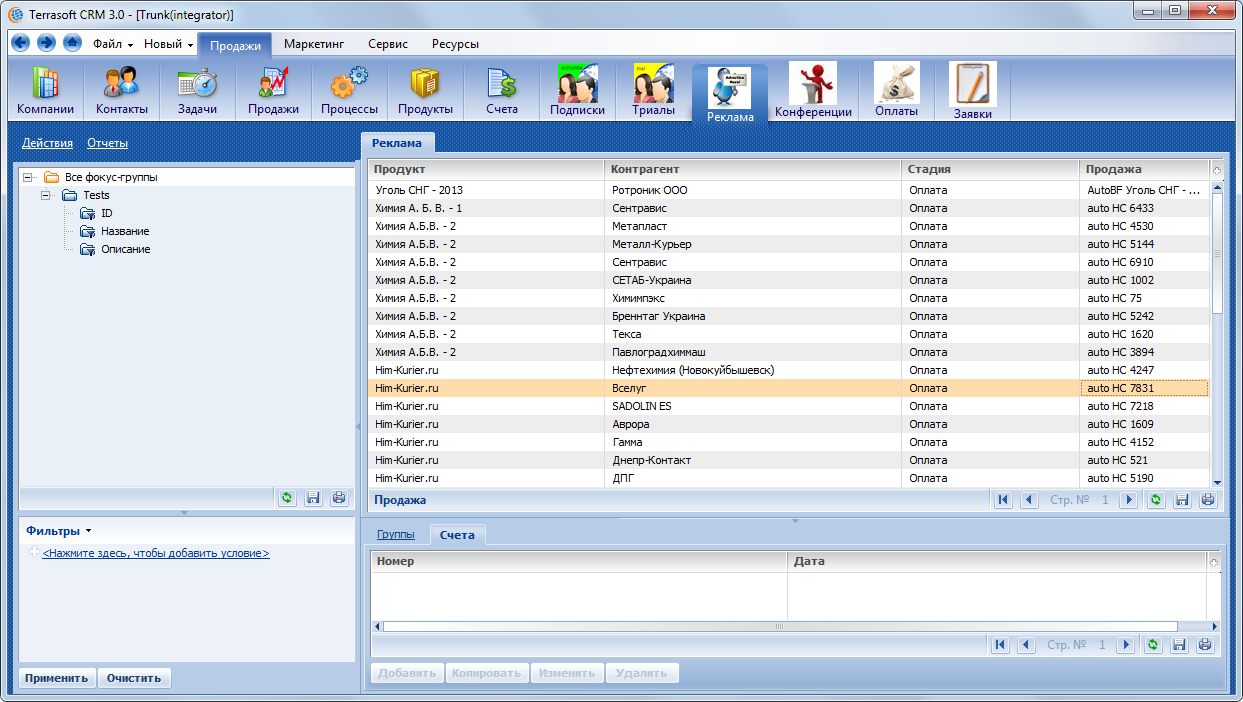Switch to the Продажи menu tab
Viewport: 1243px width, 702px height.
[235, 45]
